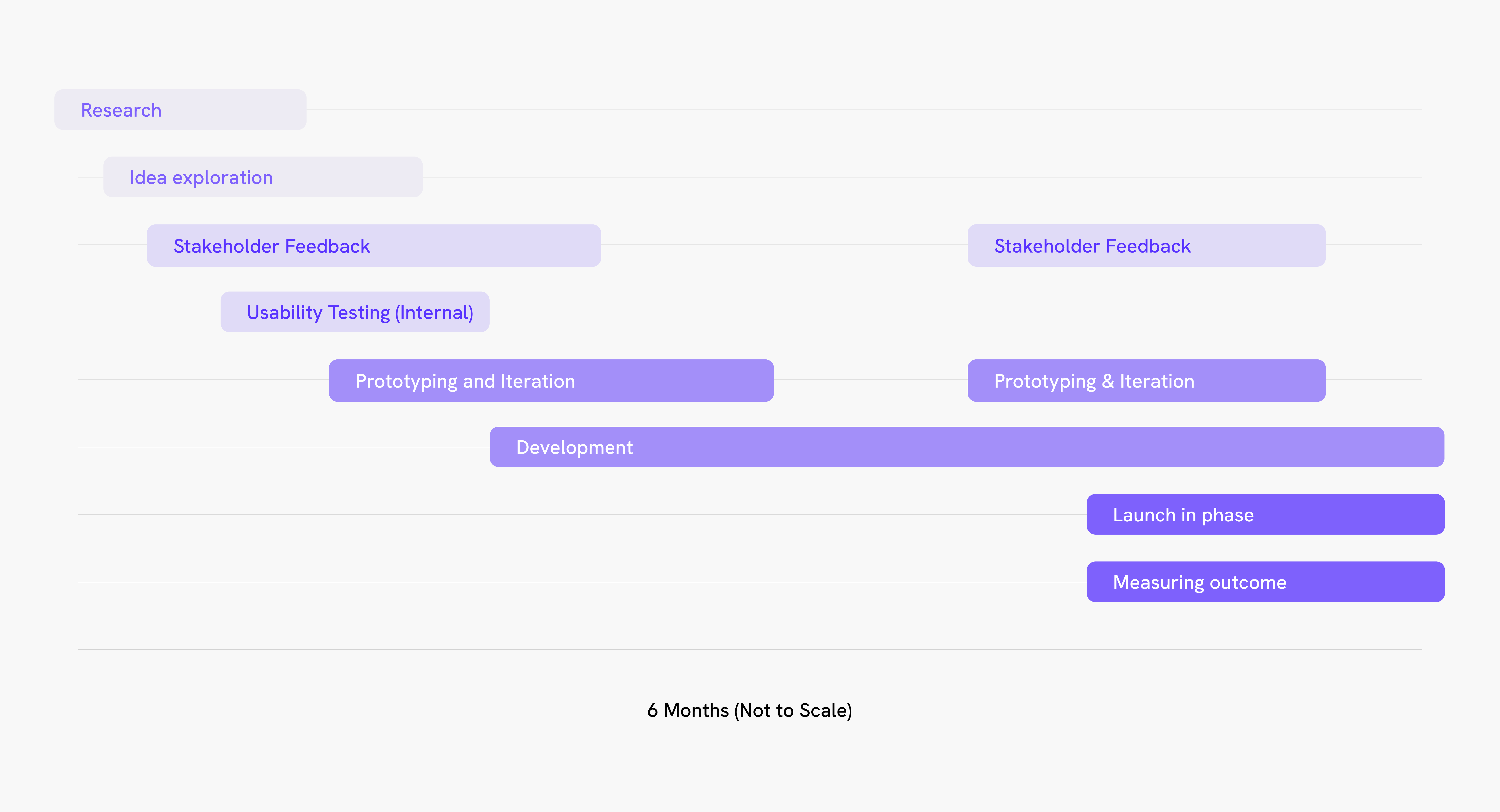
Task: Click the gridline left of Development bar
Action: pyautogui.click(x=284, y=447)
